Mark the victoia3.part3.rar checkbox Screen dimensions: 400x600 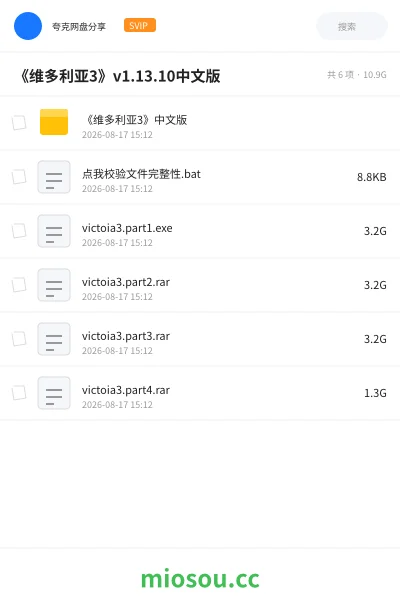point(19,339)
